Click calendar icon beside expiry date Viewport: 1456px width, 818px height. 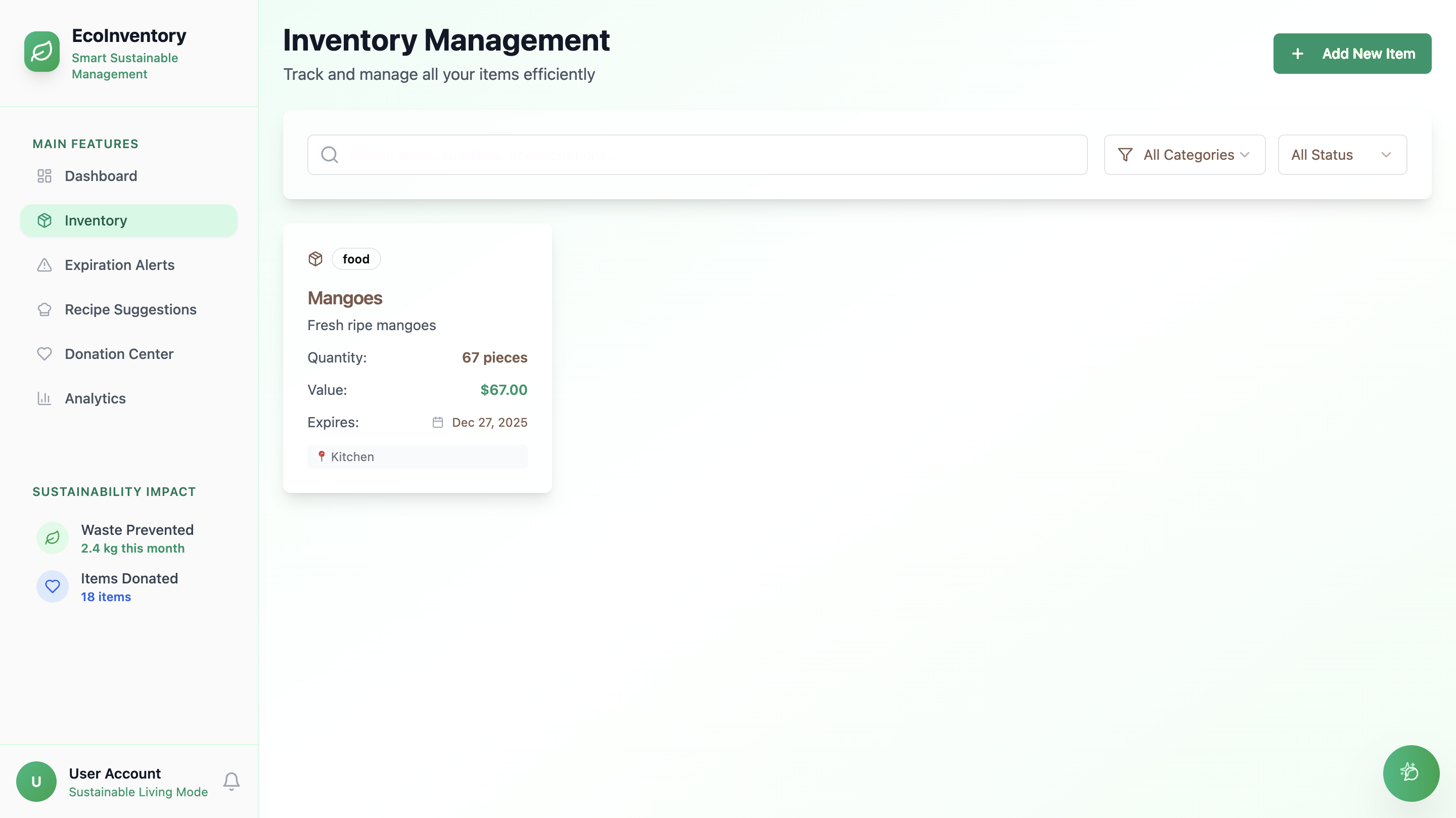437,422
